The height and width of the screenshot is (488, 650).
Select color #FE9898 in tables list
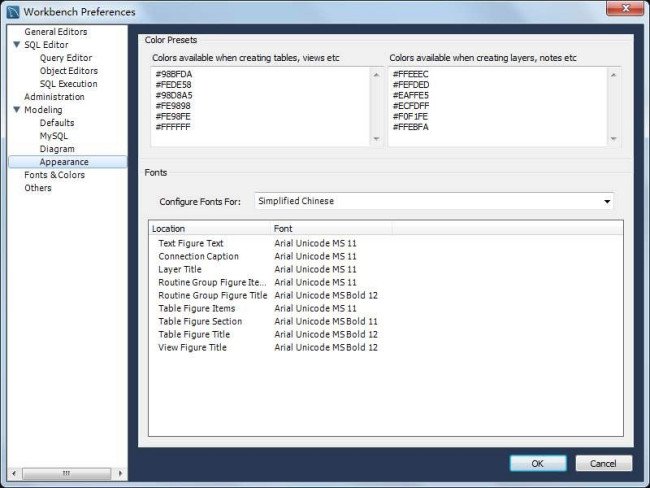click(x=173, y=106)
